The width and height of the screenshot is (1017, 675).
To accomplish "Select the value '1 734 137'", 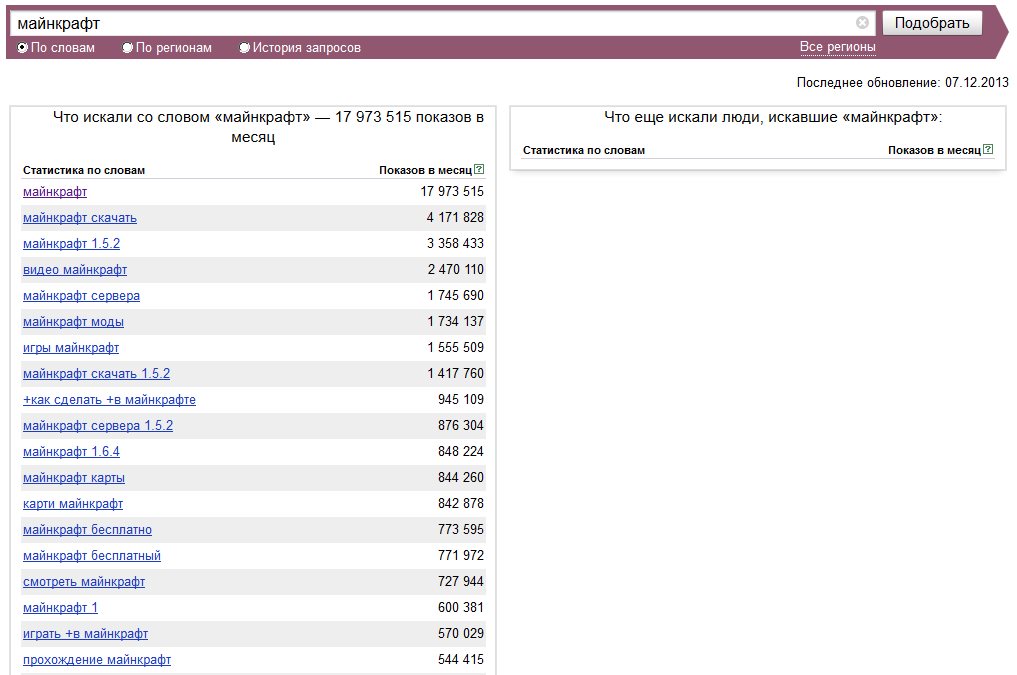I will pos(455,322).
